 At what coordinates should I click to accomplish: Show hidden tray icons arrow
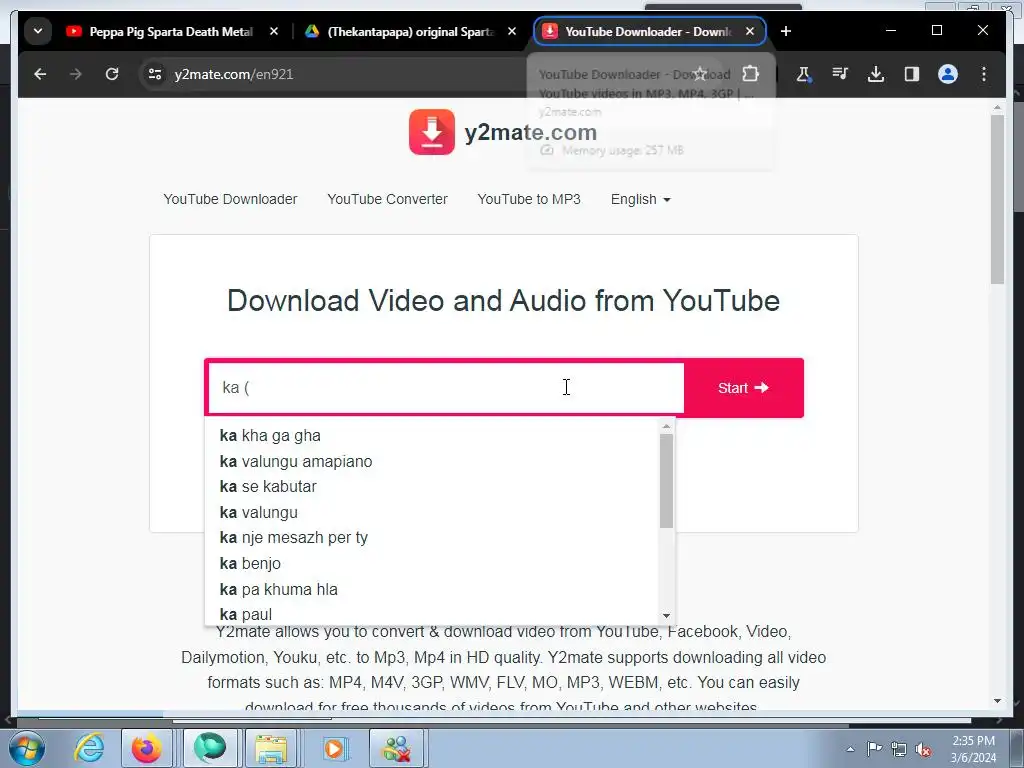pyautogui.click(x=850, y=749)
